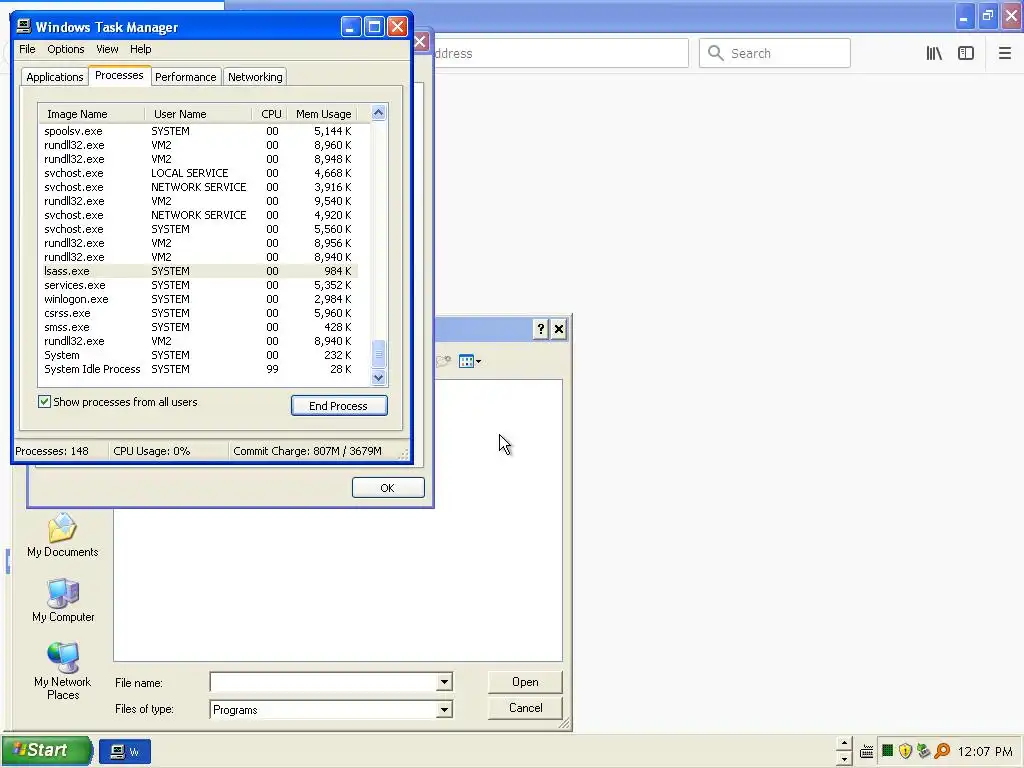Image resolution: width=1024 pixels, height=768 pixels.
Task: Click the taskbar toolbar up arrow
Action: click(x=844, y=743)
